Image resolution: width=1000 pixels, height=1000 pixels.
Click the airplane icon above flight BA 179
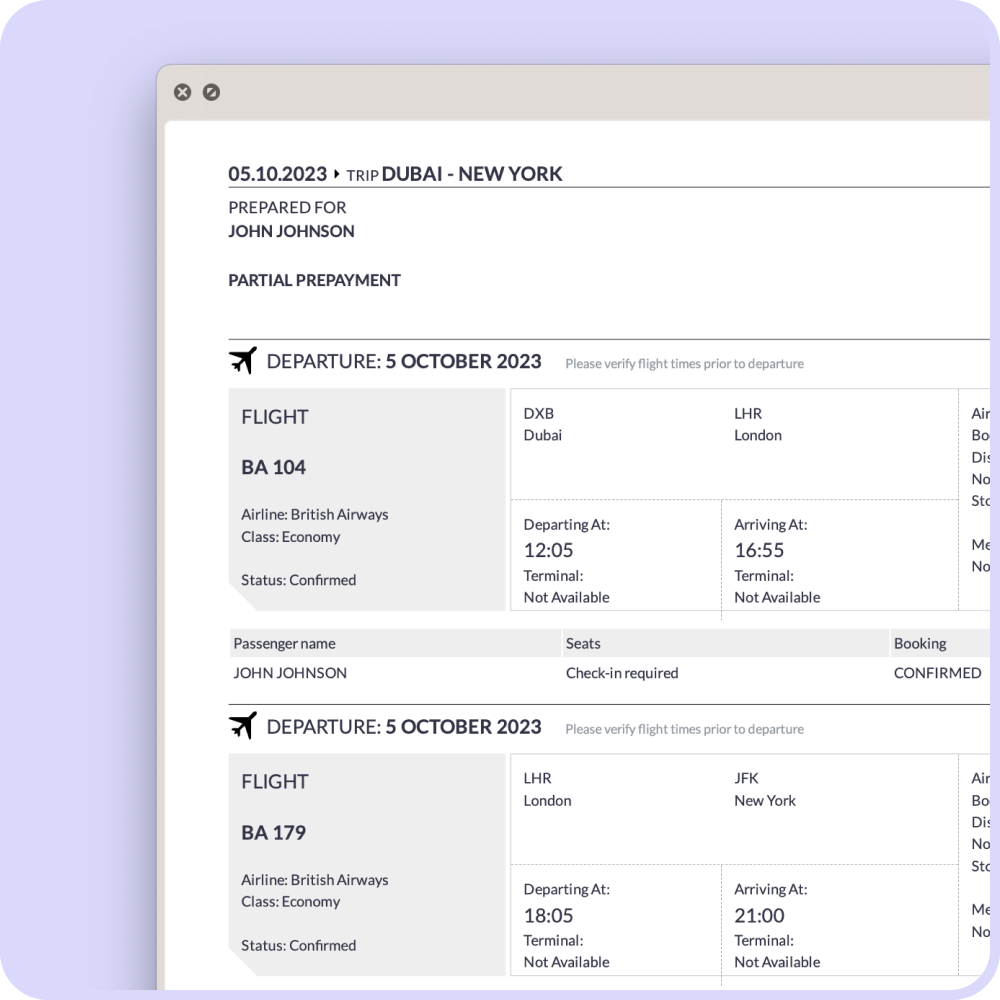243,725
